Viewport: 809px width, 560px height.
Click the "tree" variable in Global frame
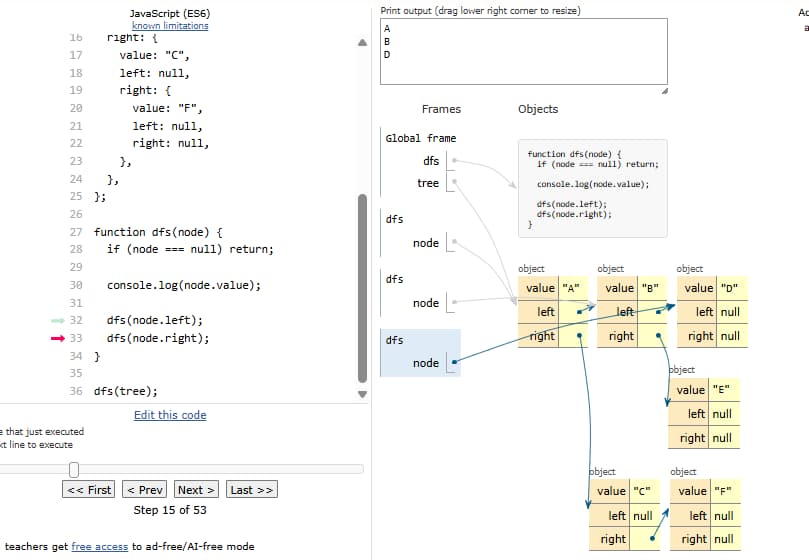tap(428, 183)
